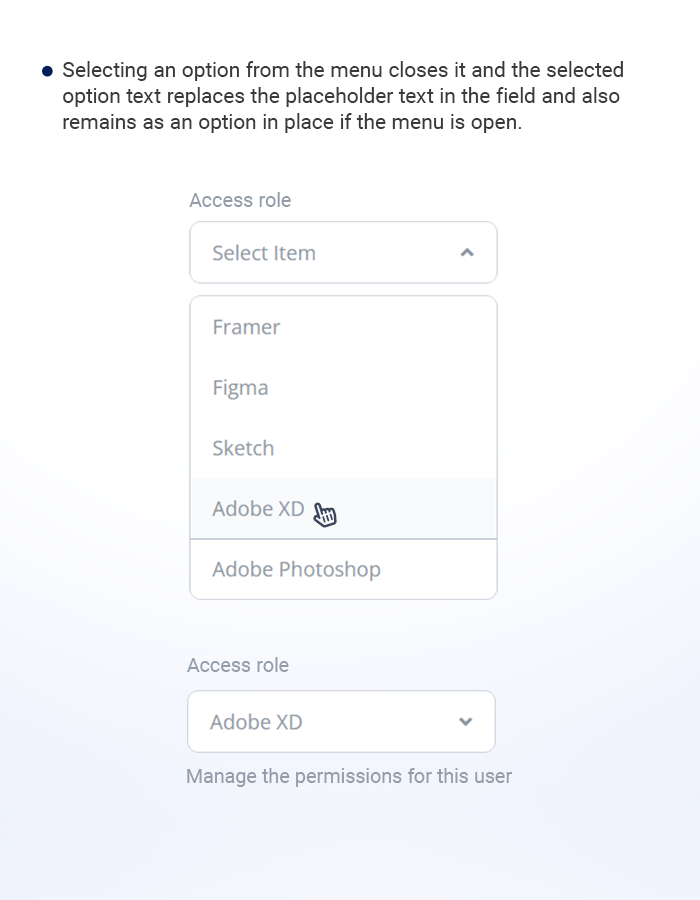Click the Access role label above Select Item
Image resolution: width=700 pixels, height=900 pixels.
coord(240,200)
